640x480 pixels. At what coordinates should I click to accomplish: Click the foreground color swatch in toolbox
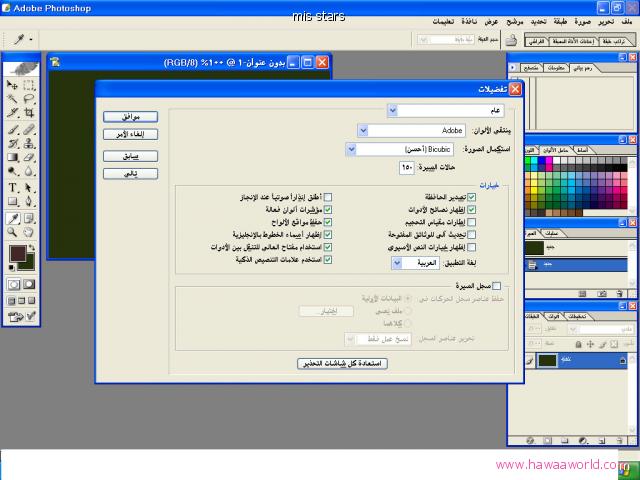(x=17, y=254)
